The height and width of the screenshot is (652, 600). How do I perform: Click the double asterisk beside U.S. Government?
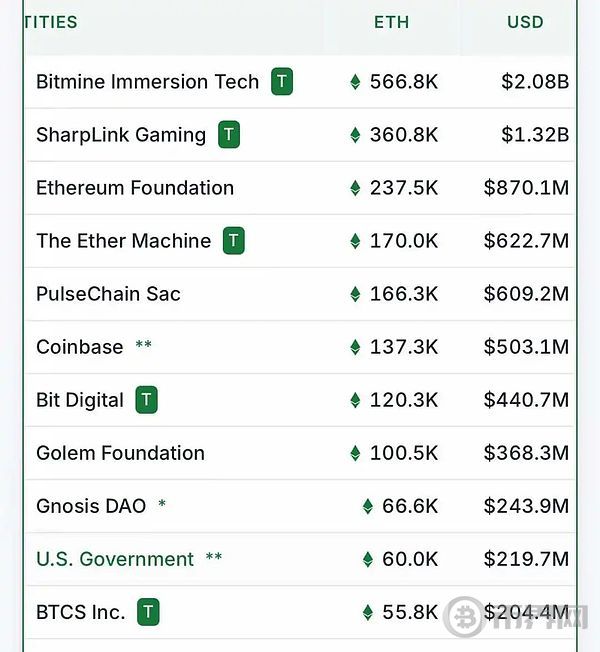[x=214, y=557]
